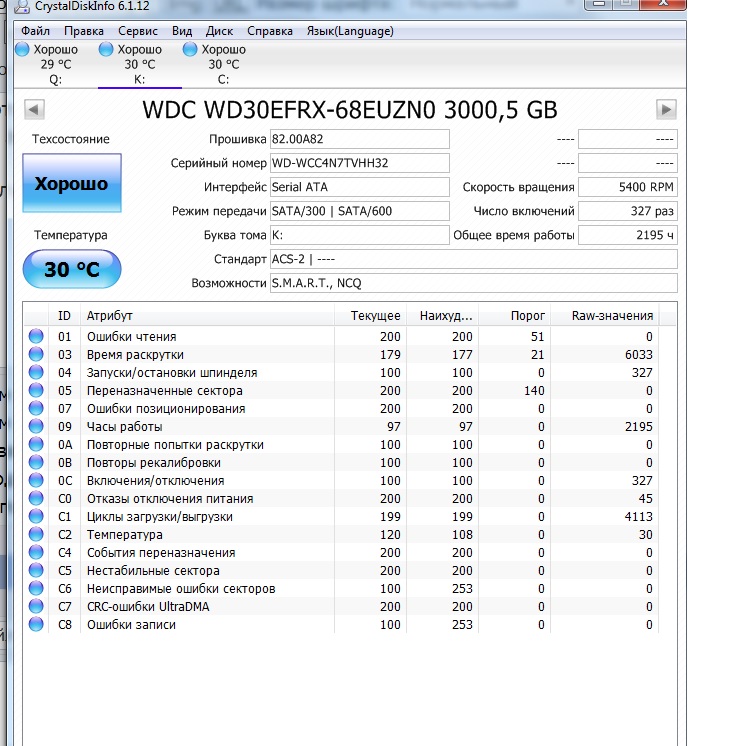Click status icon for Неисправимые ошибки секторов

36,589
